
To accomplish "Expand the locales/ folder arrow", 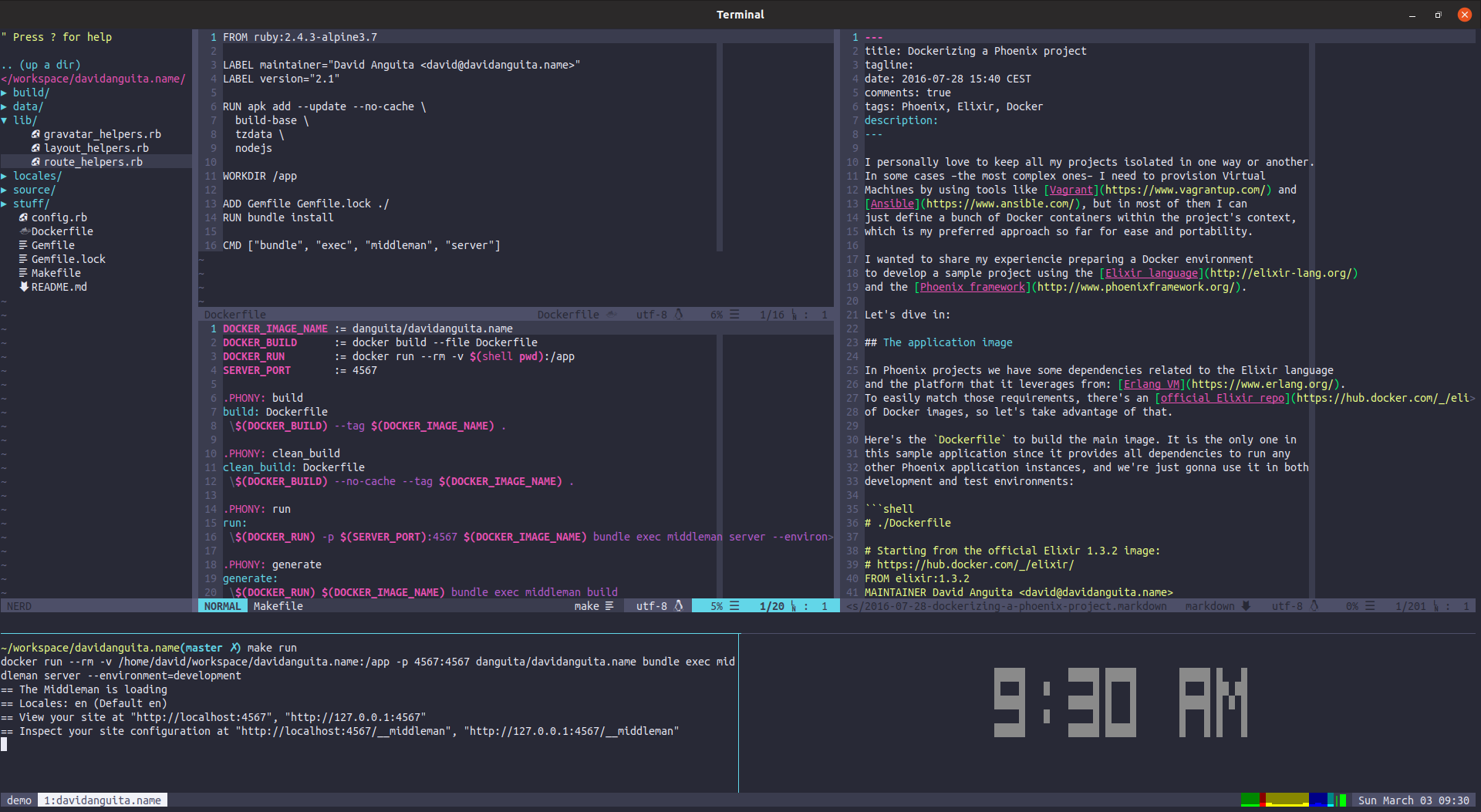I will (5, 176).
